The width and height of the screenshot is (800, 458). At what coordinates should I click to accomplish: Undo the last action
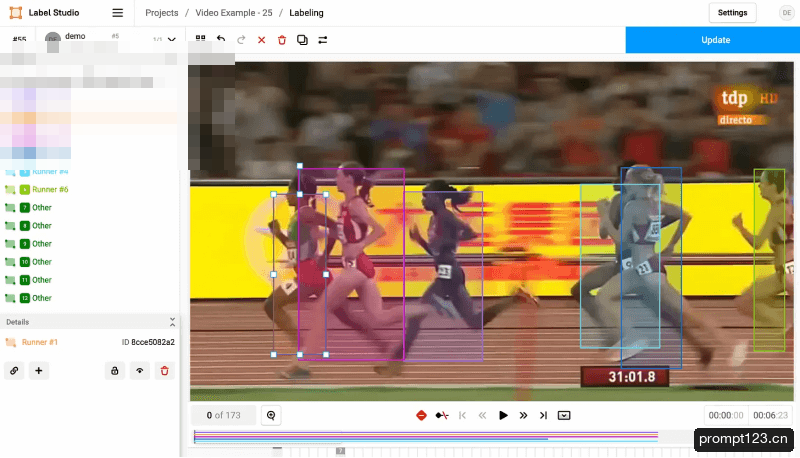(221, 39)
